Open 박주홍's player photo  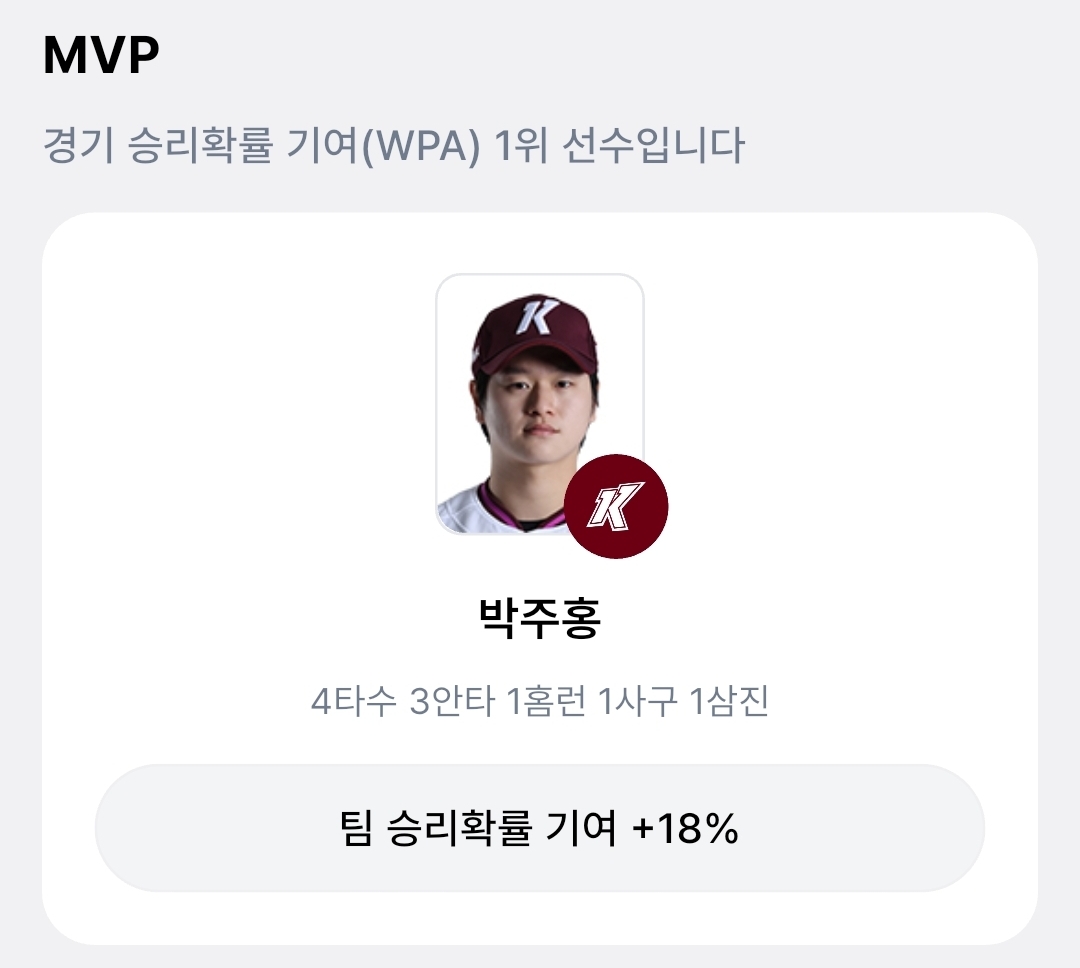pyautogui.click(x=540, y=404)
